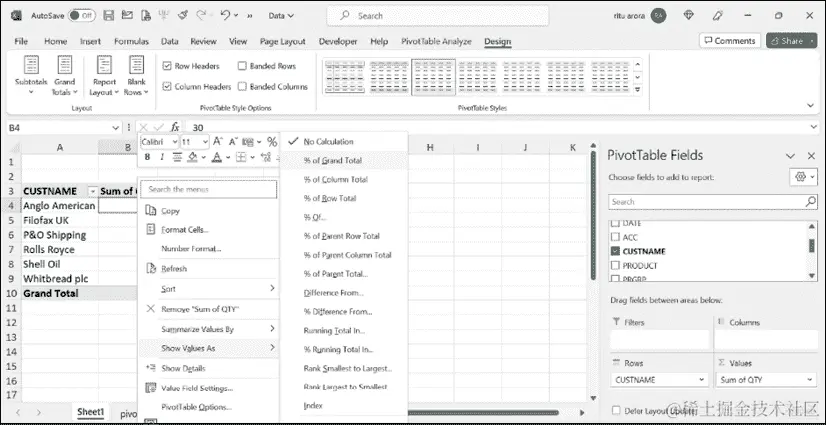The height and width of the screenshot is (425, 826).
Task: Click the fill color bucket icon
Action: (192, 157)
